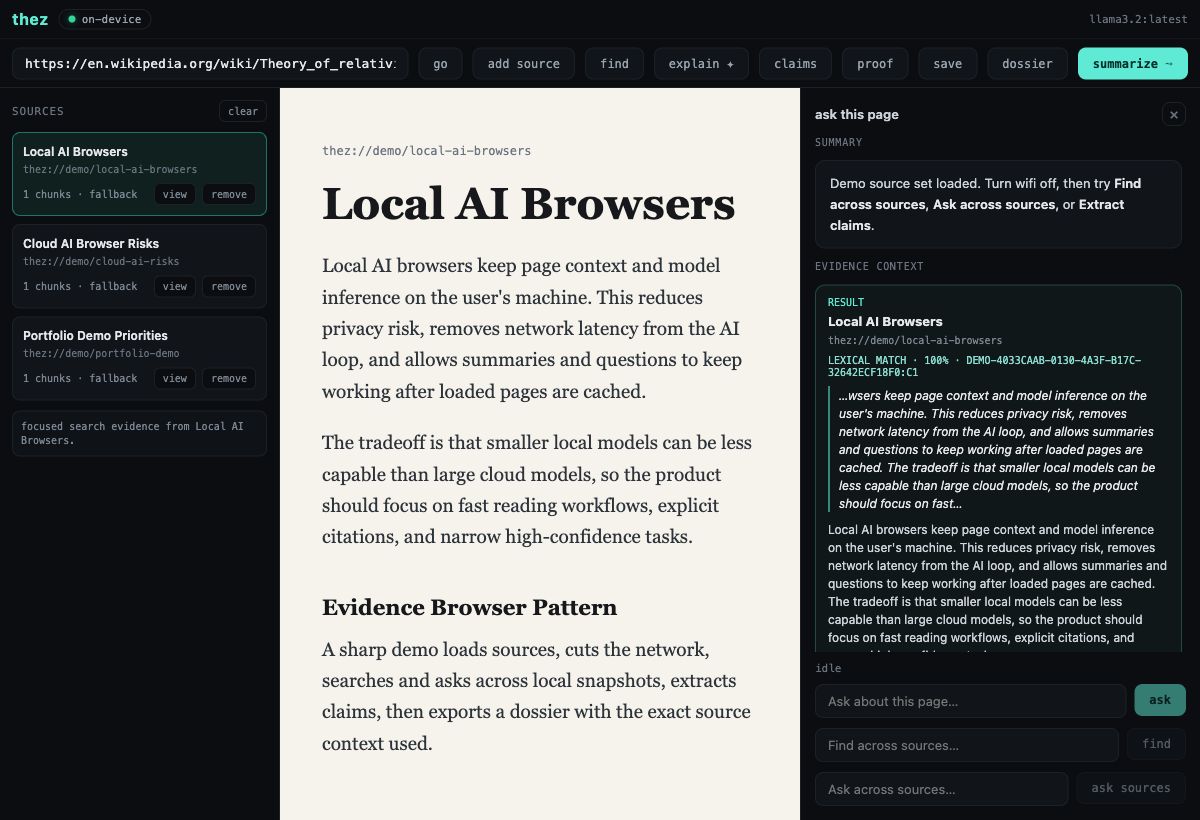The height and width of the screenshot is (820, 1200).
Task: Click the summarize button
Action: tap(1133, 63)
